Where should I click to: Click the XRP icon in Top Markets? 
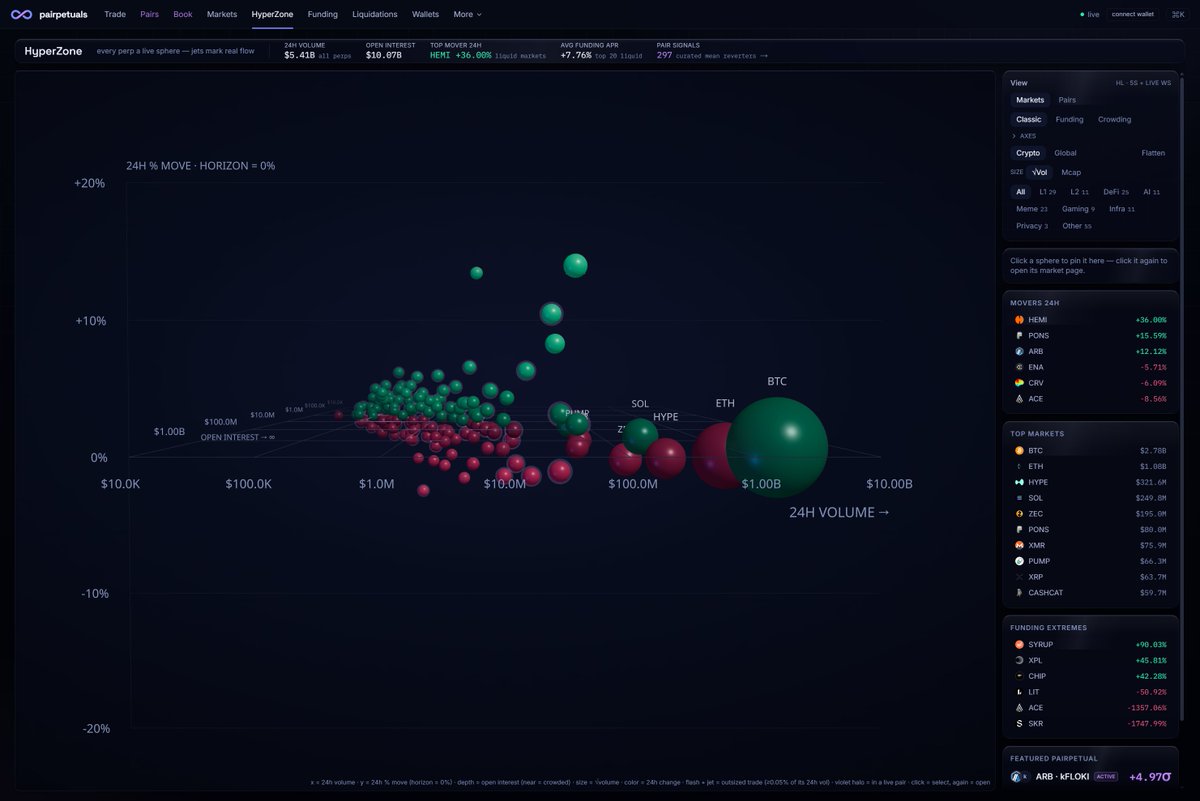1019,577
